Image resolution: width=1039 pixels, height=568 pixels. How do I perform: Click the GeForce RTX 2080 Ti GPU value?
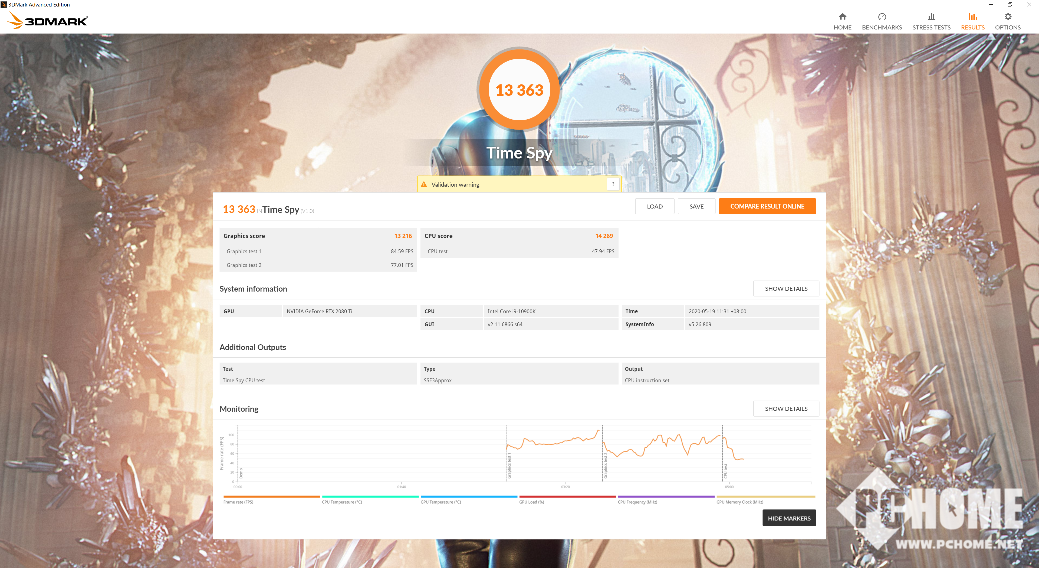coord(349,311)
